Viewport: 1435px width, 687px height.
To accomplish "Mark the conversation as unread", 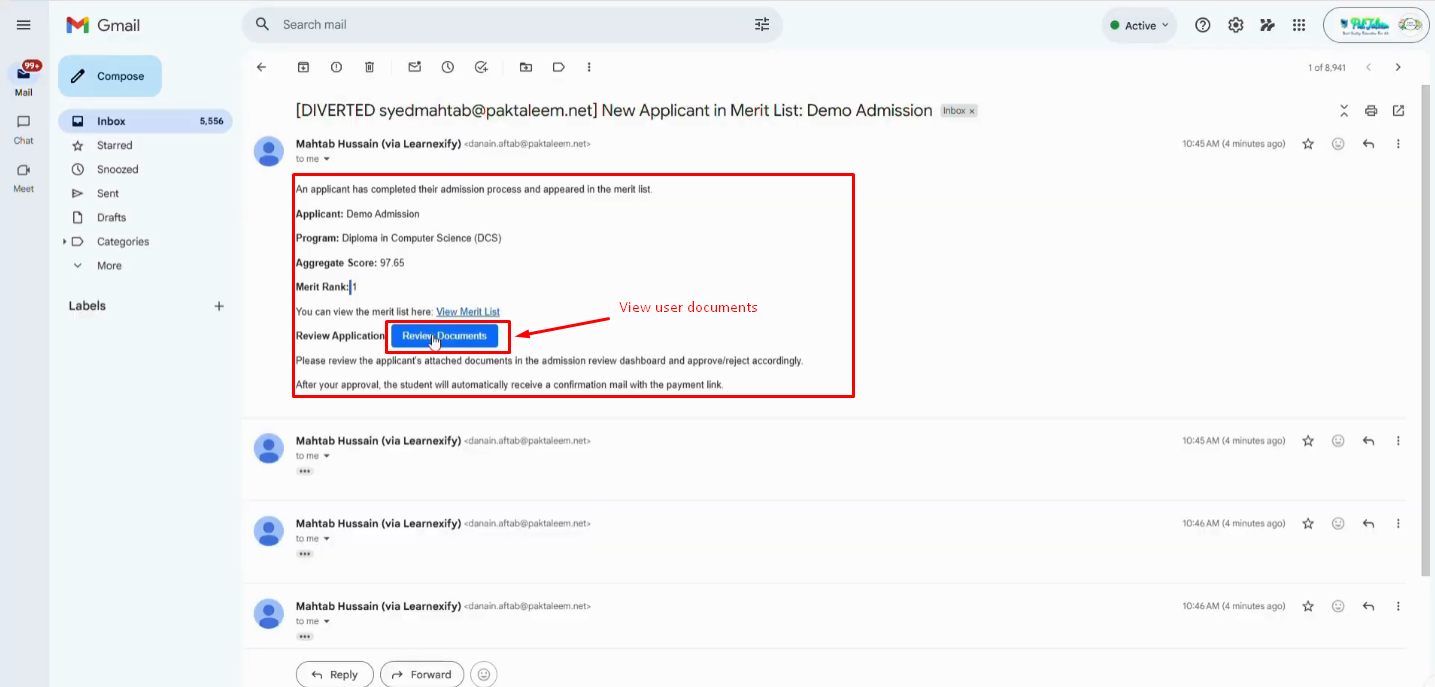I will click(414, 67).
